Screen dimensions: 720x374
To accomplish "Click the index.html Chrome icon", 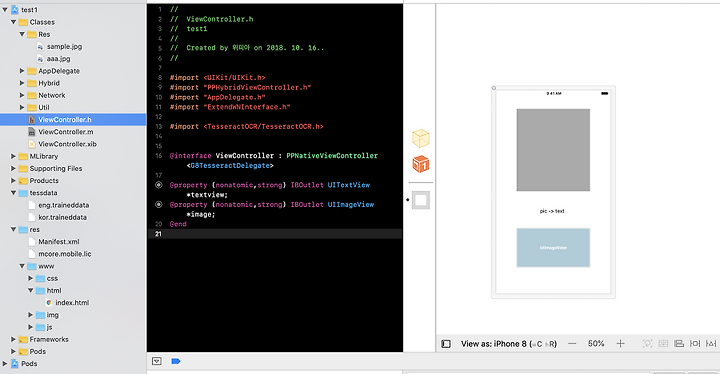I will coord(49,303).
